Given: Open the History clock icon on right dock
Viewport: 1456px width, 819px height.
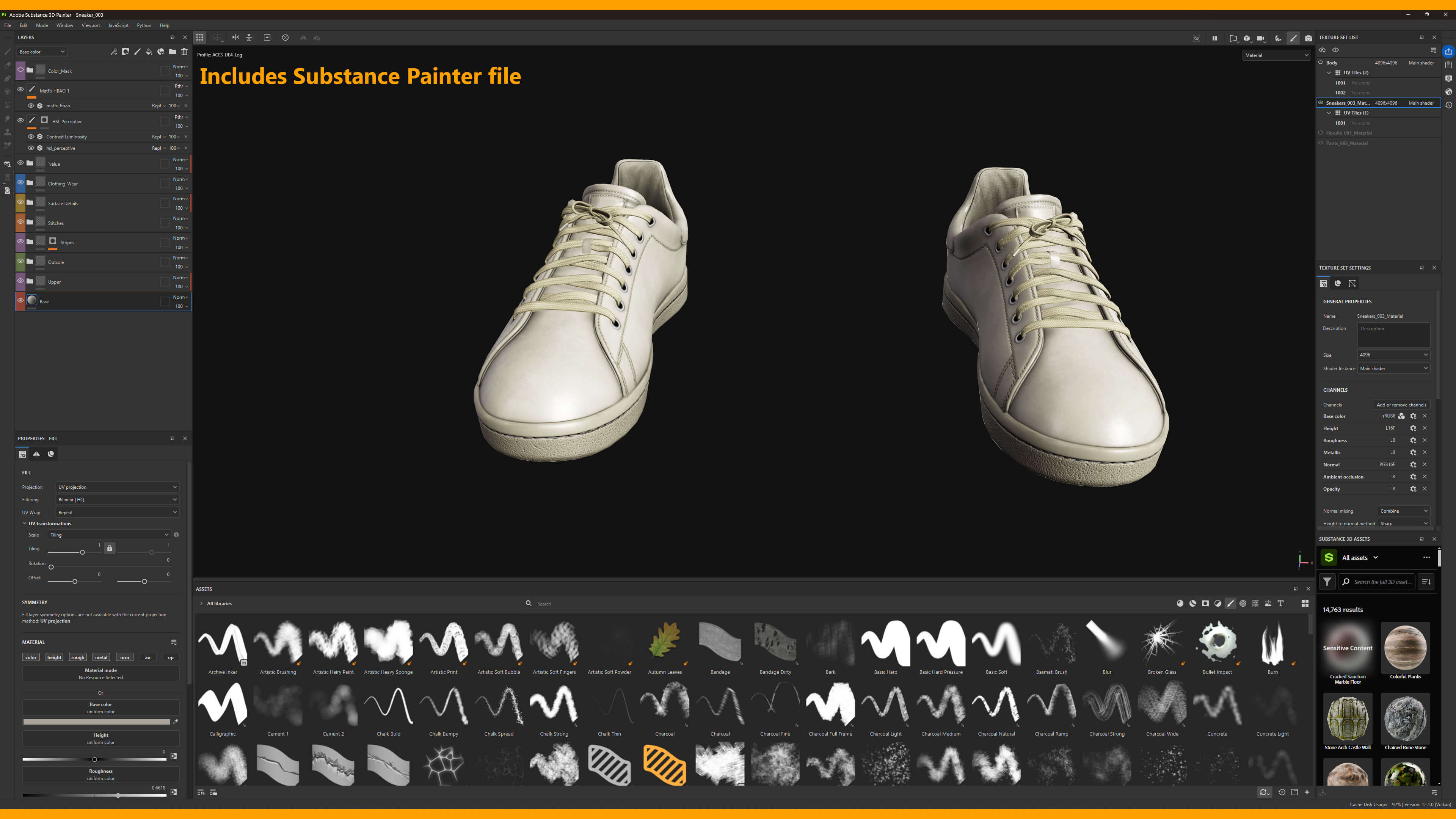Looking at the screenshot, I should click(1449, 105).
